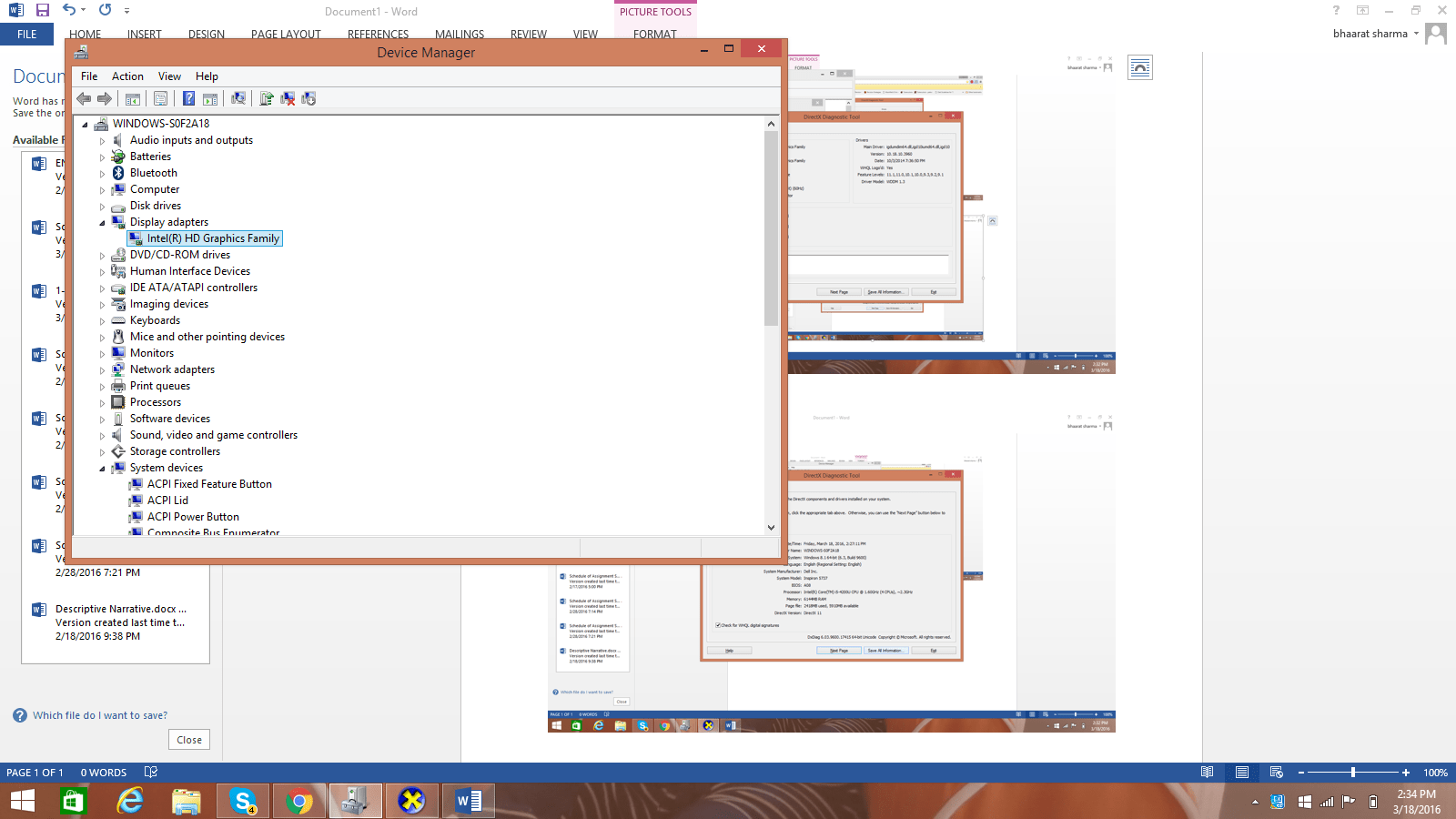The width and height of the screenshot is (1456, 819).
Task: Expand the Audio inputs and outputs node
Action: 102,141
